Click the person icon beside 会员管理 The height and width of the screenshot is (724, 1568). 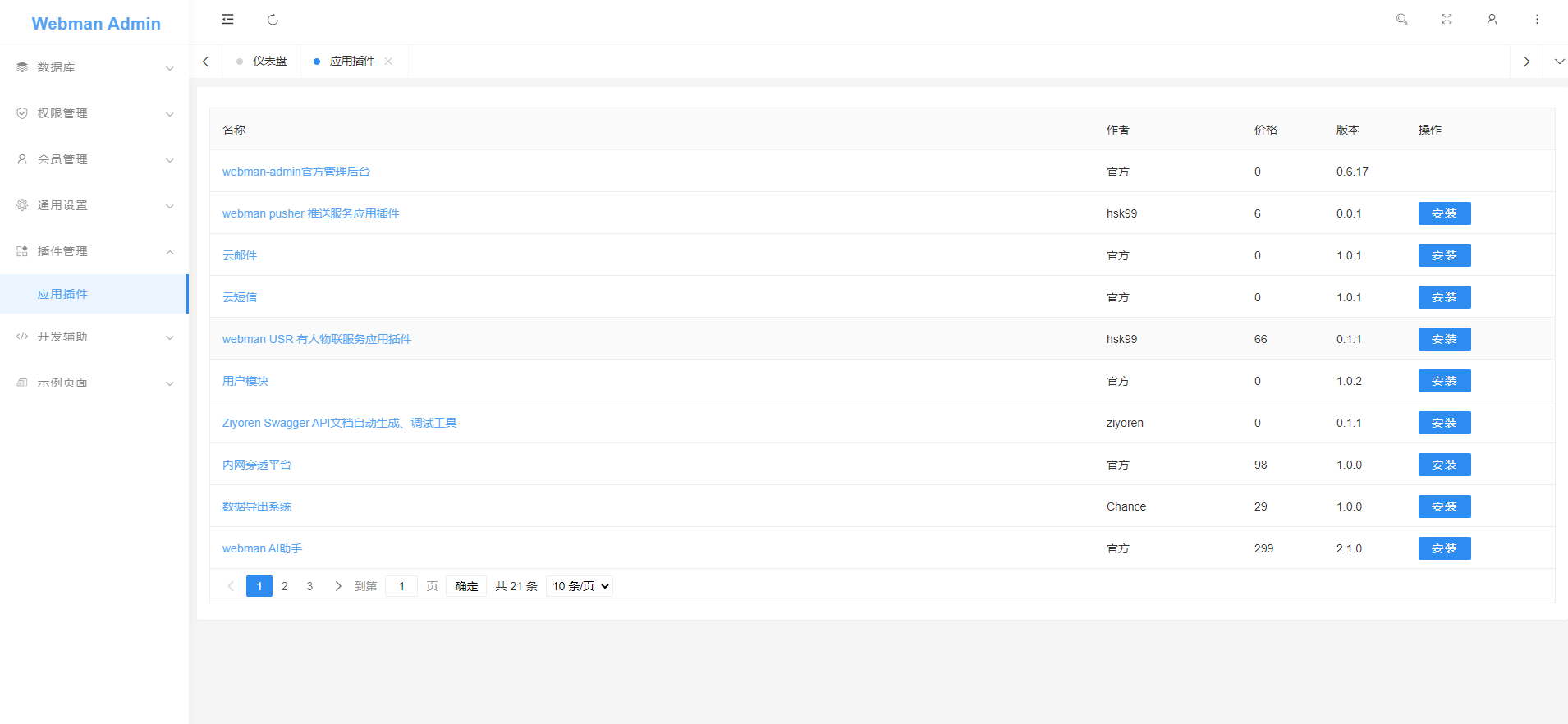click(x=22, y=159)
